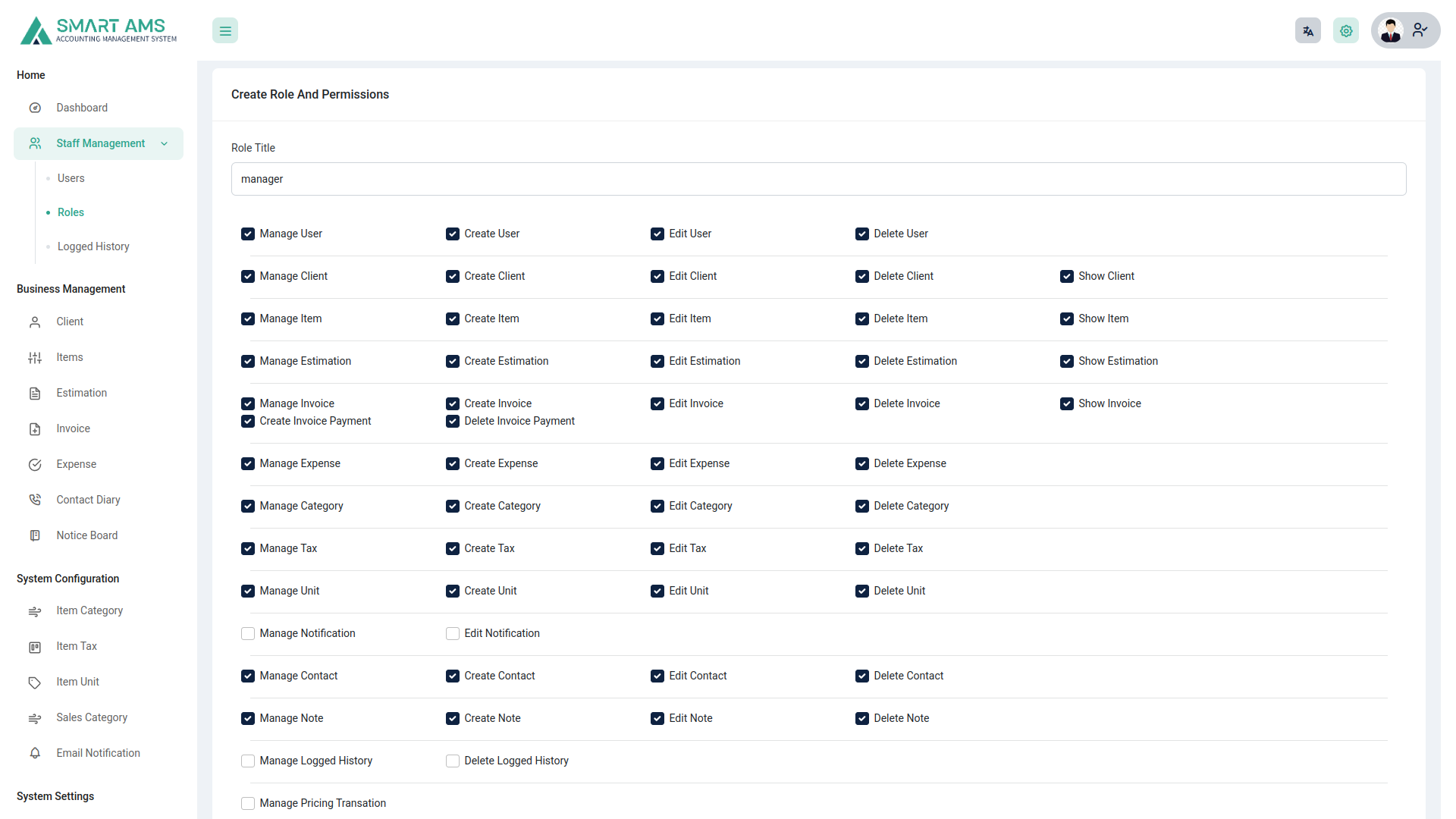Check the Manage Logged History checkbox
The image size is (1456, 819).
tap(248, 761)
